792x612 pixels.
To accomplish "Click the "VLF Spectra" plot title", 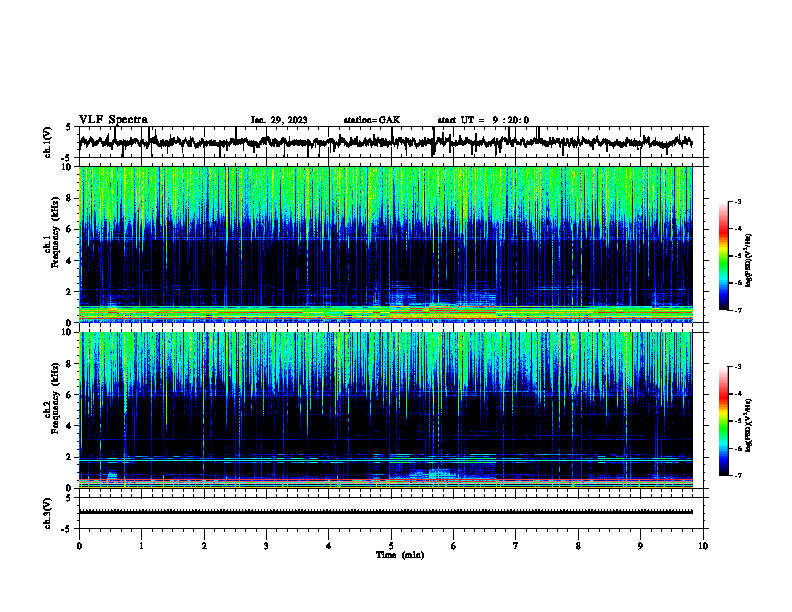I will [x=113, y=120].
